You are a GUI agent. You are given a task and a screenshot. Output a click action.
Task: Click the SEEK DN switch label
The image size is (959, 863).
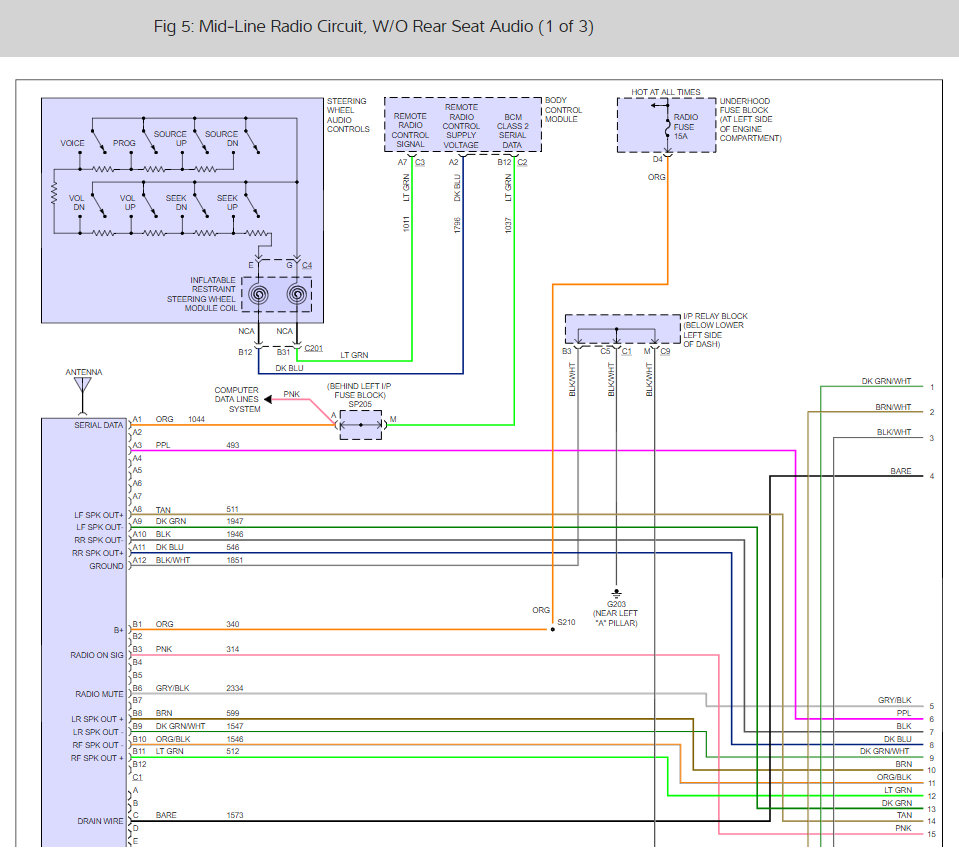click(x=176, y=202)
